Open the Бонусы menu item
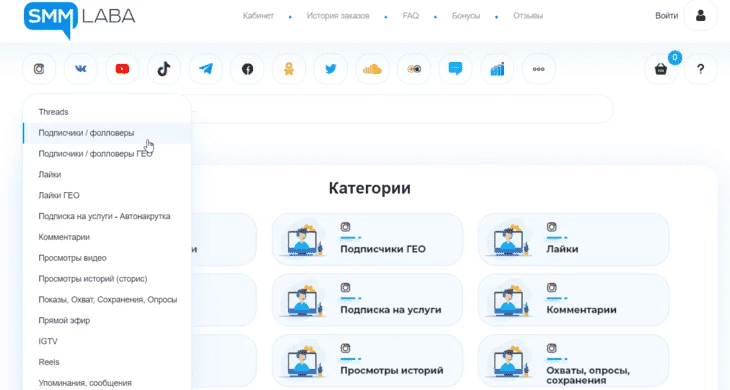Image resolution: width=730 pixels, height=390 pixels. click(x=466, y=16)
